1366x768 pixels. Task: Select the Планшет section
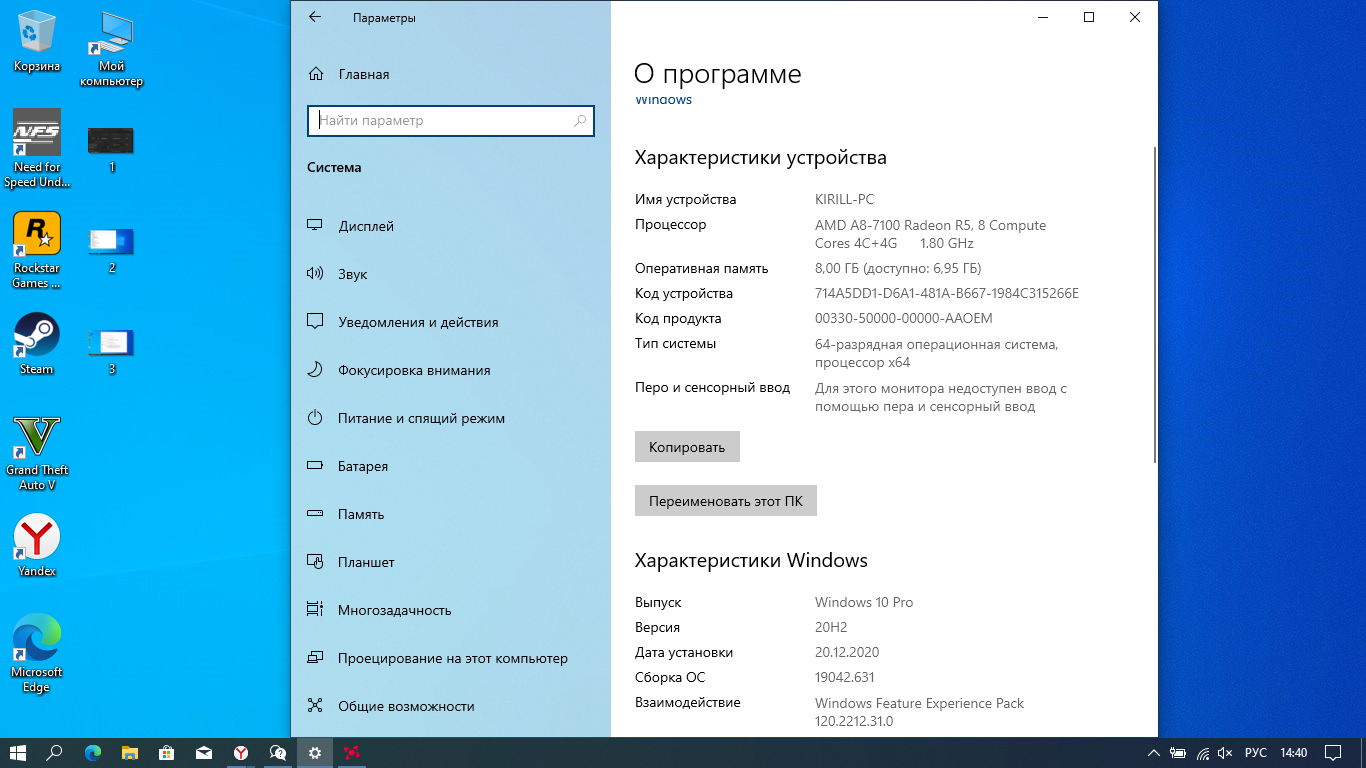pyautogui.click(x=450, y=562)
